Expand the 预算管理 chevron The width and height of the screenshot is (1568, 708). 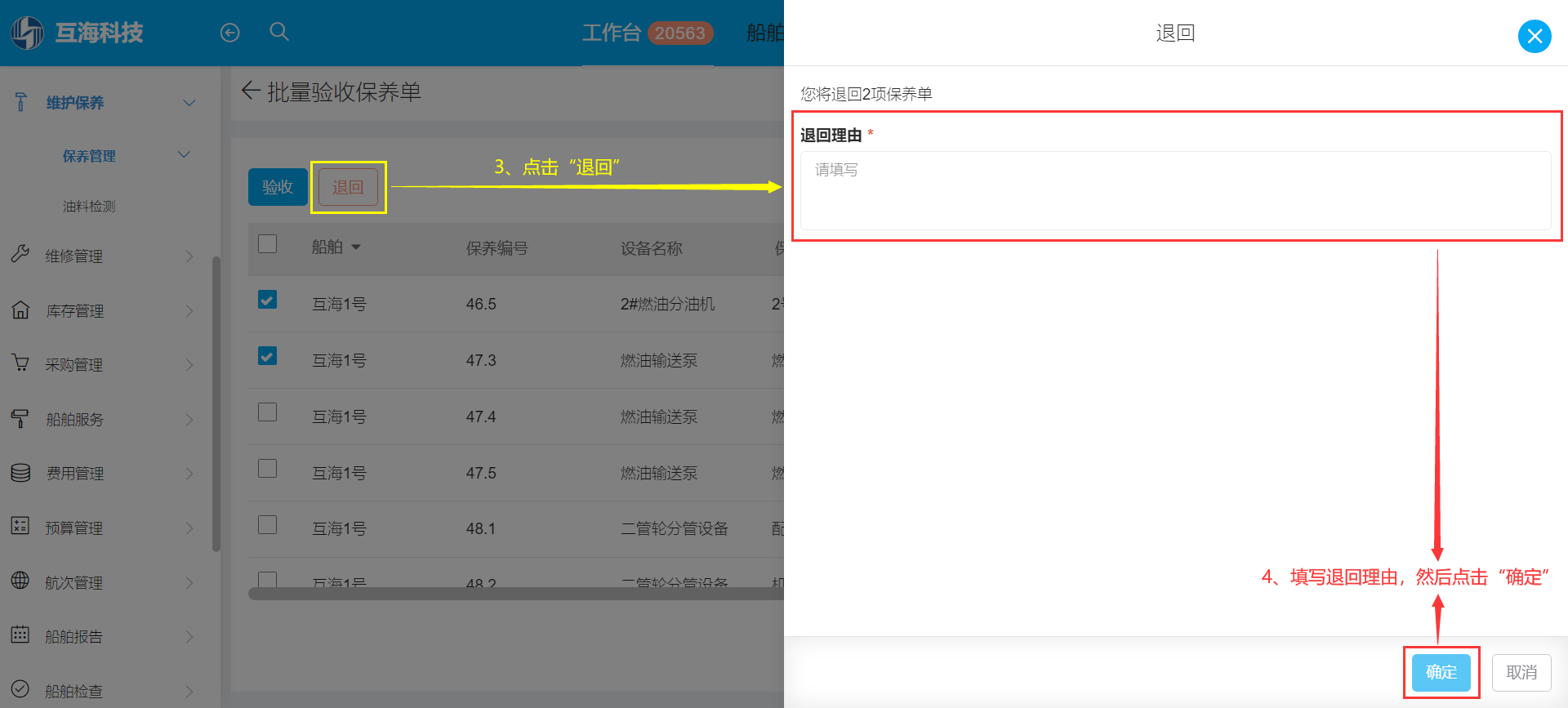pyautogui.click(x=189, y=528)
